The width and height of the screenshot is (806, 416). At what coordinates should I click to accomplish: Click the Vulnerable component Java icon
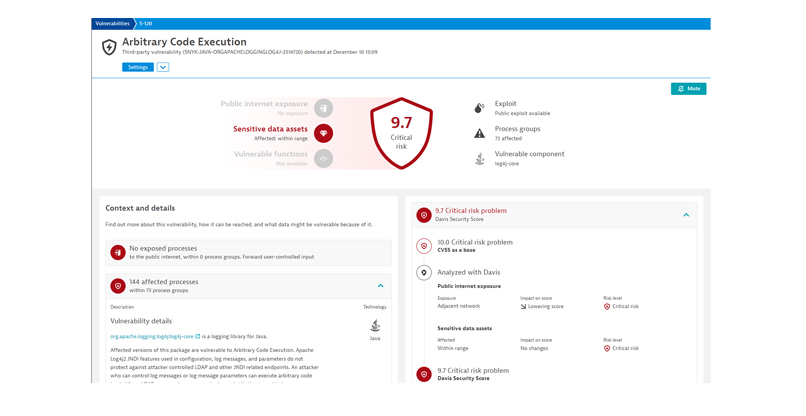[x=480, y=158]
